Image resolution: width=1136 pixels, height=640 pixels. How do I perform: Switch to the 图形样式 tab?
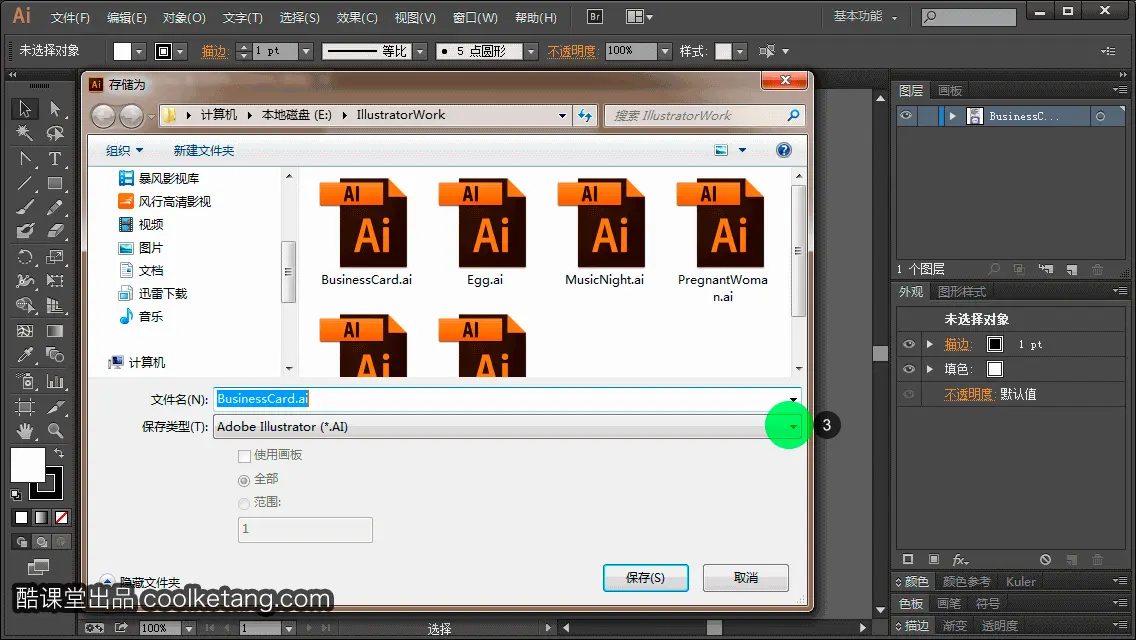pyautogui.click(x=962, y=291)
